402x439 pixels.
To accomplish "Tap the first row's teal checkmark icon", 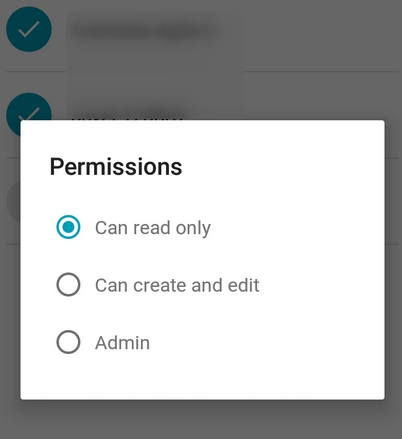I will (x=29, y=29).
